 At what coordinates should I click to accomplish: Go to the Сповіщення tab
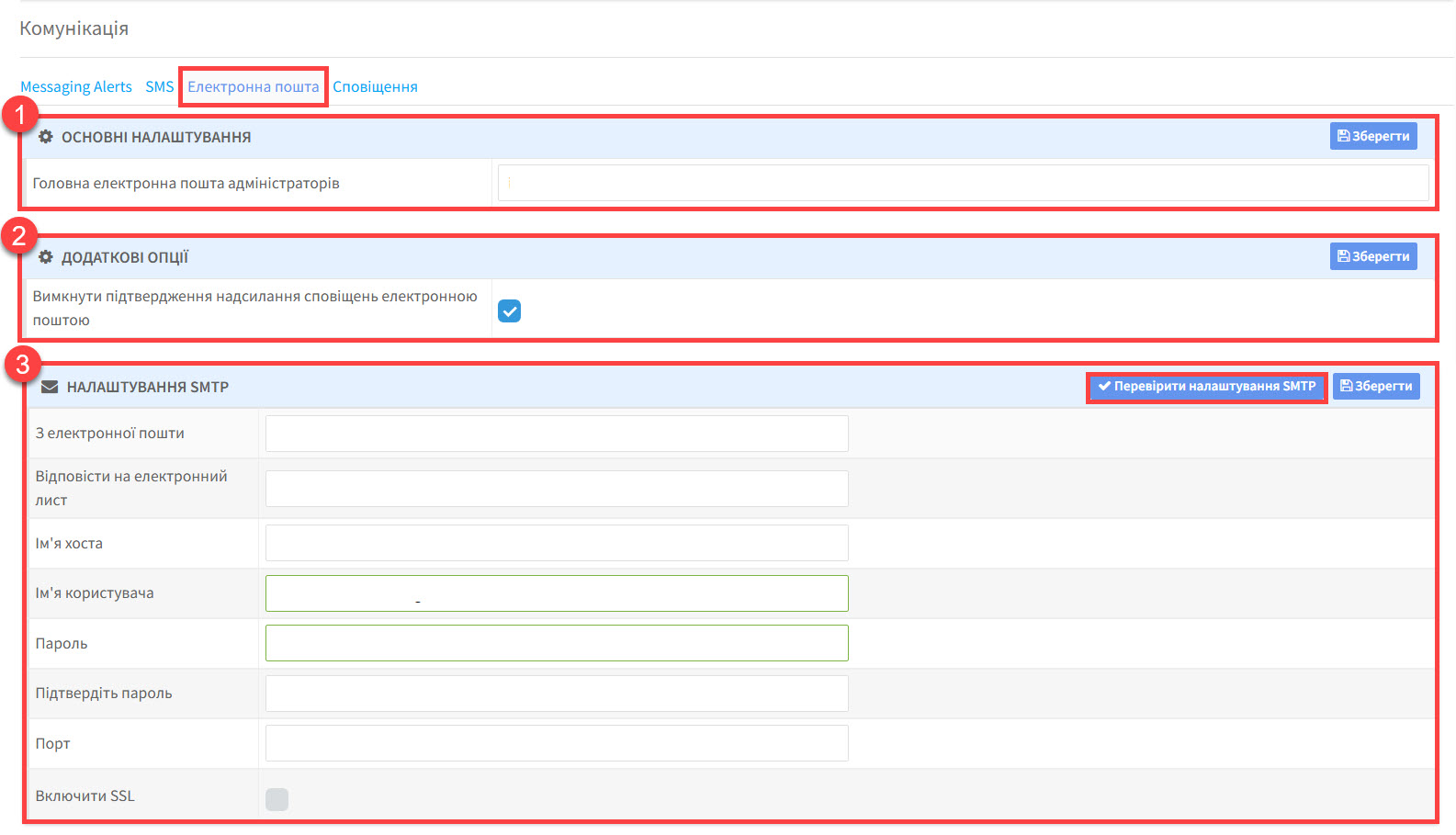[x=375, y=86]
